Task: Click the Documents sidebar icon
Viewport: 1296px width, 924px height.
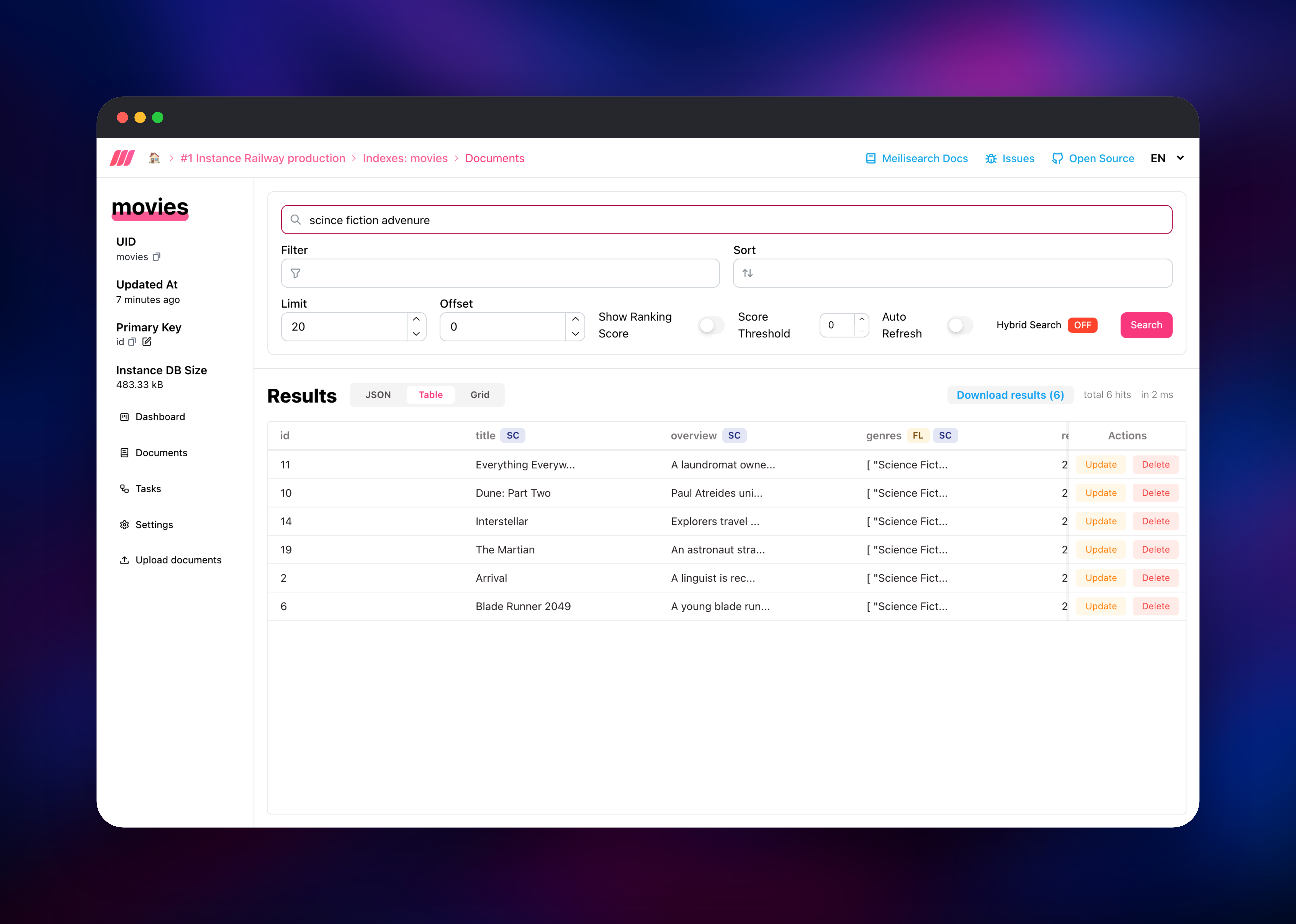Action: (124, 453)
